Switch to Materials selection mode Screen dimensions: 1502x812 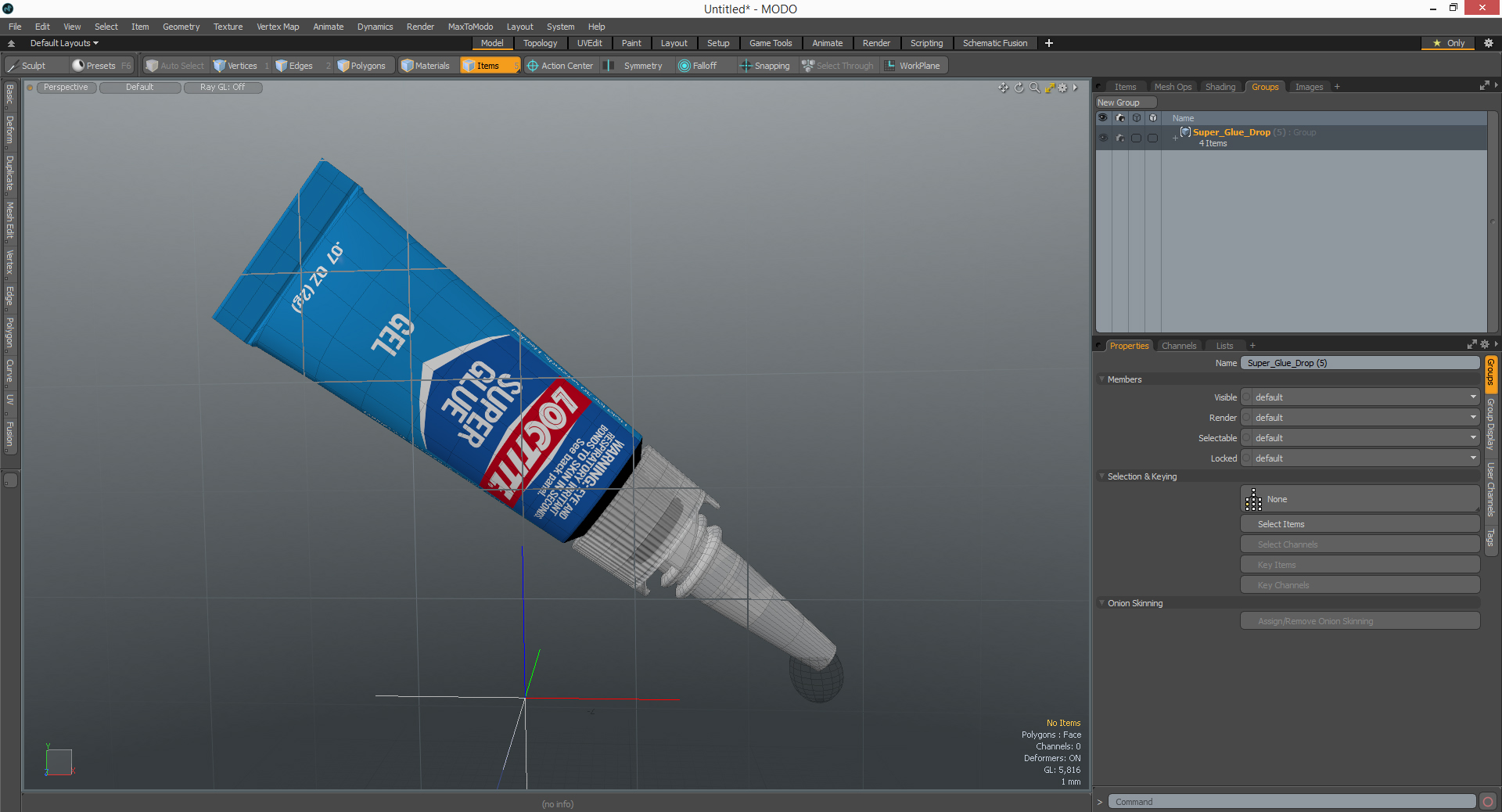pyautogui.click(x=426, y=66)
